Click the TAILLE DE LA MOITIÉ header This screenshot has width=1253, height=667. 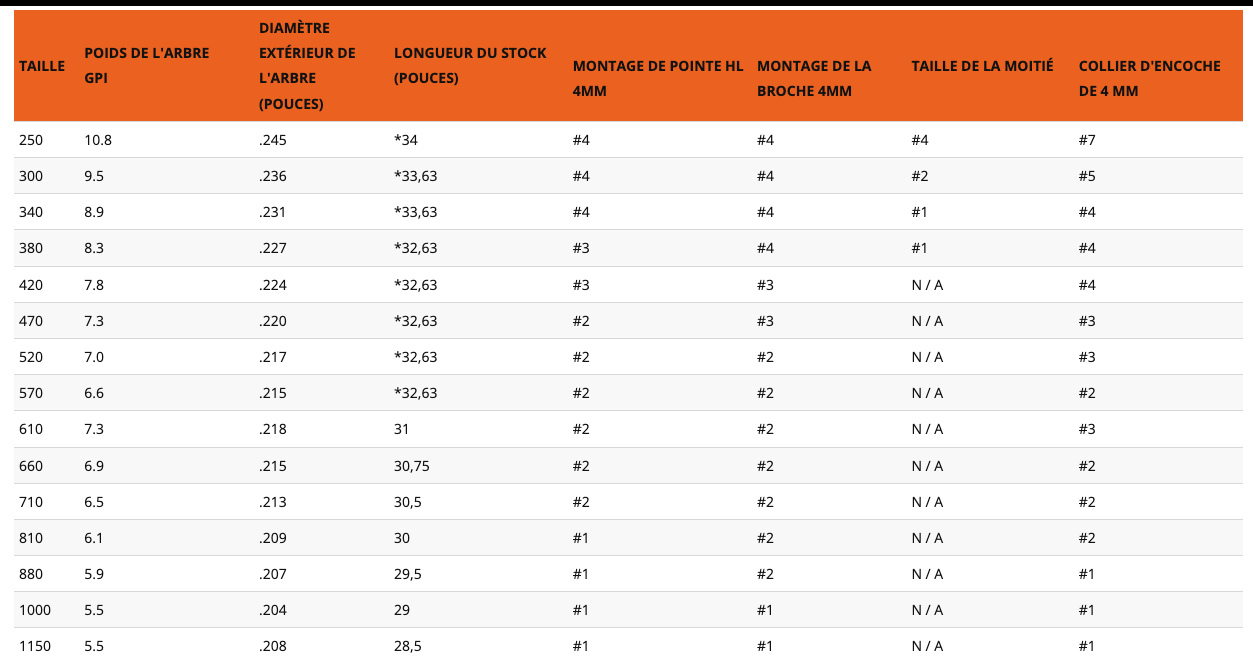[982, 66]
